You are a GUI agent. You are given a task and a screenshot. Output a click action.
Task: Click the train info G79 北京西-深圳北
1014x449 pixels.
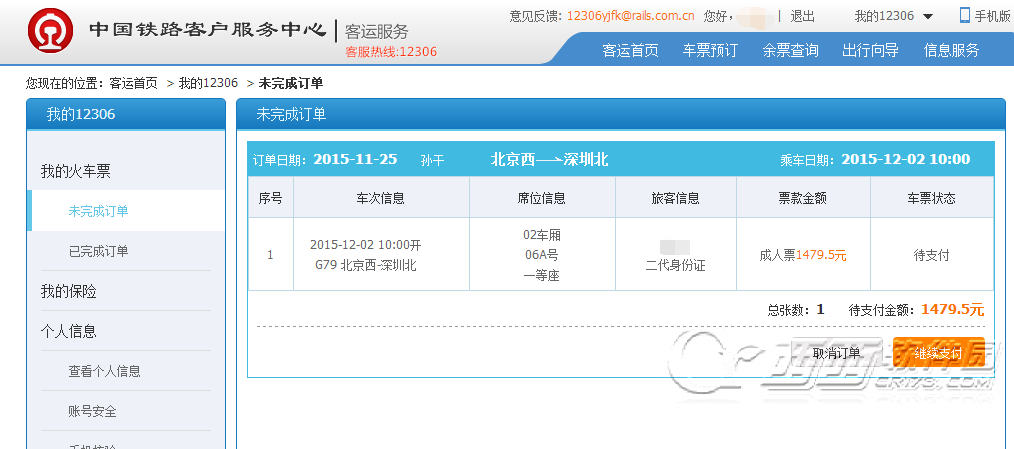pos(366,265)
